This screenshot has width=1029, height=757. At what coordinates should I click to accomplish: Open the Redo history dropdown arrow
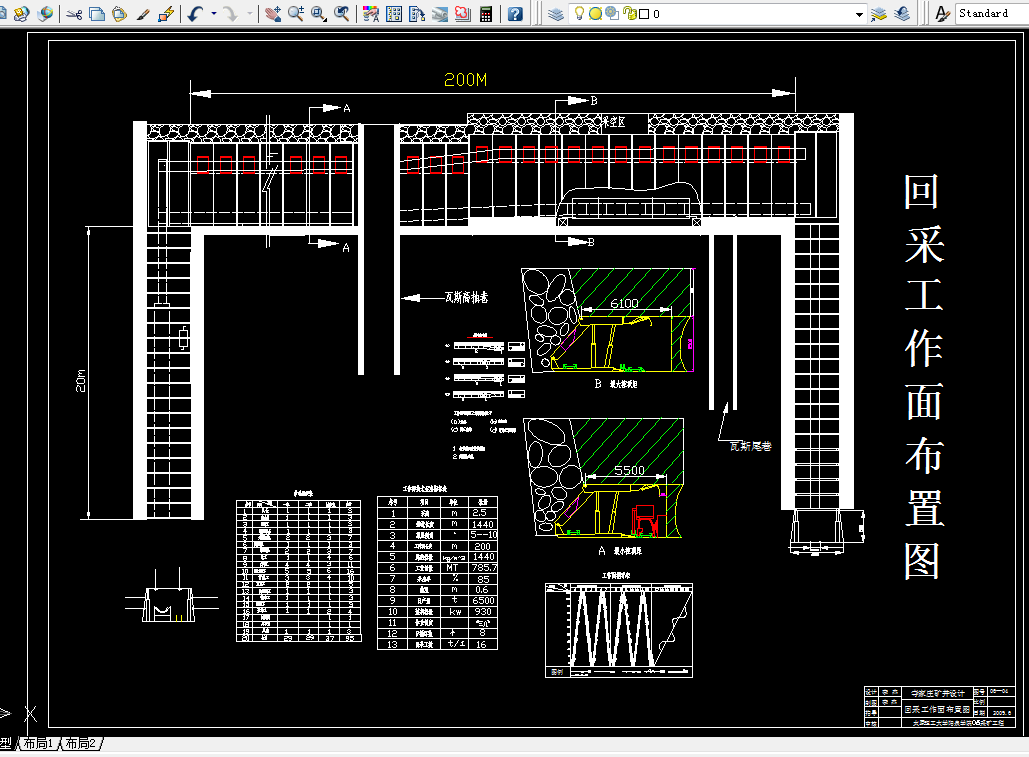[249, 14]
